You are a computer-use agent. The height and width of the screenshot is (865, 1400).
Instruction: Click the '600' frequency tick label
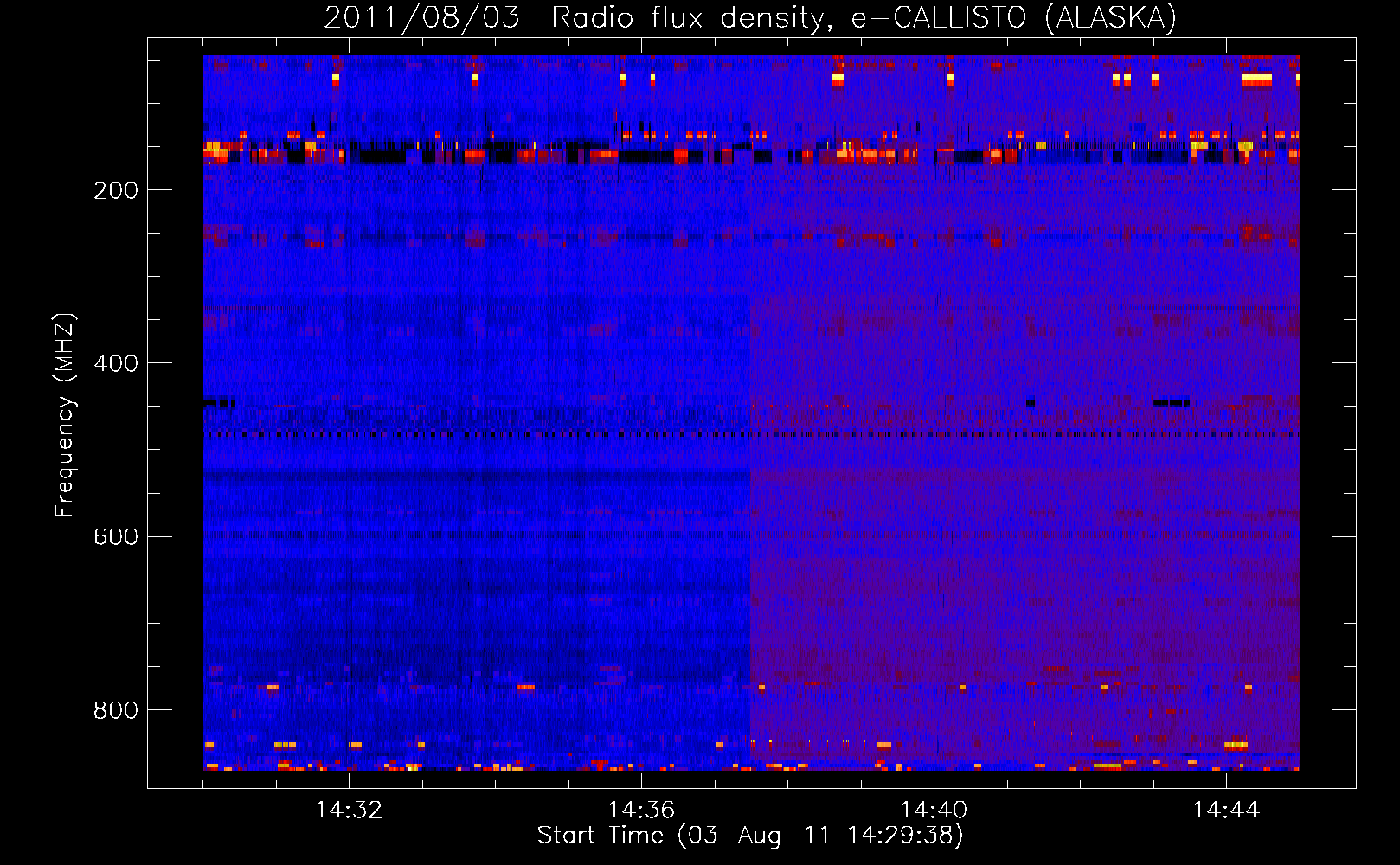tap(116, 536)
